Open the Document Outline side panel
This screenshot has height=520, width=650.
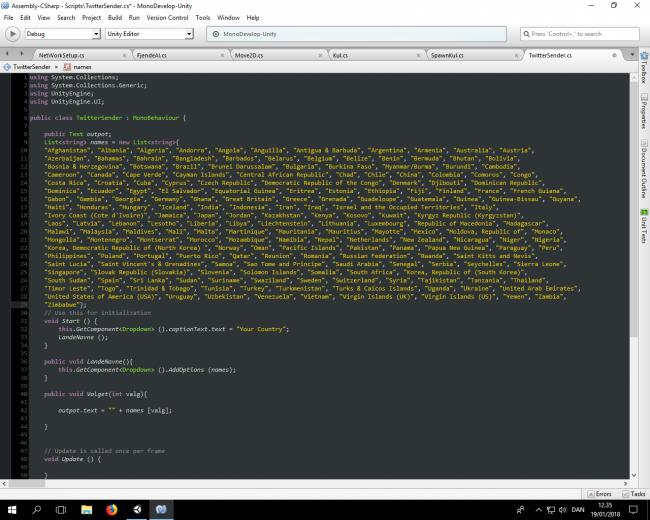(x=644, y=169)
